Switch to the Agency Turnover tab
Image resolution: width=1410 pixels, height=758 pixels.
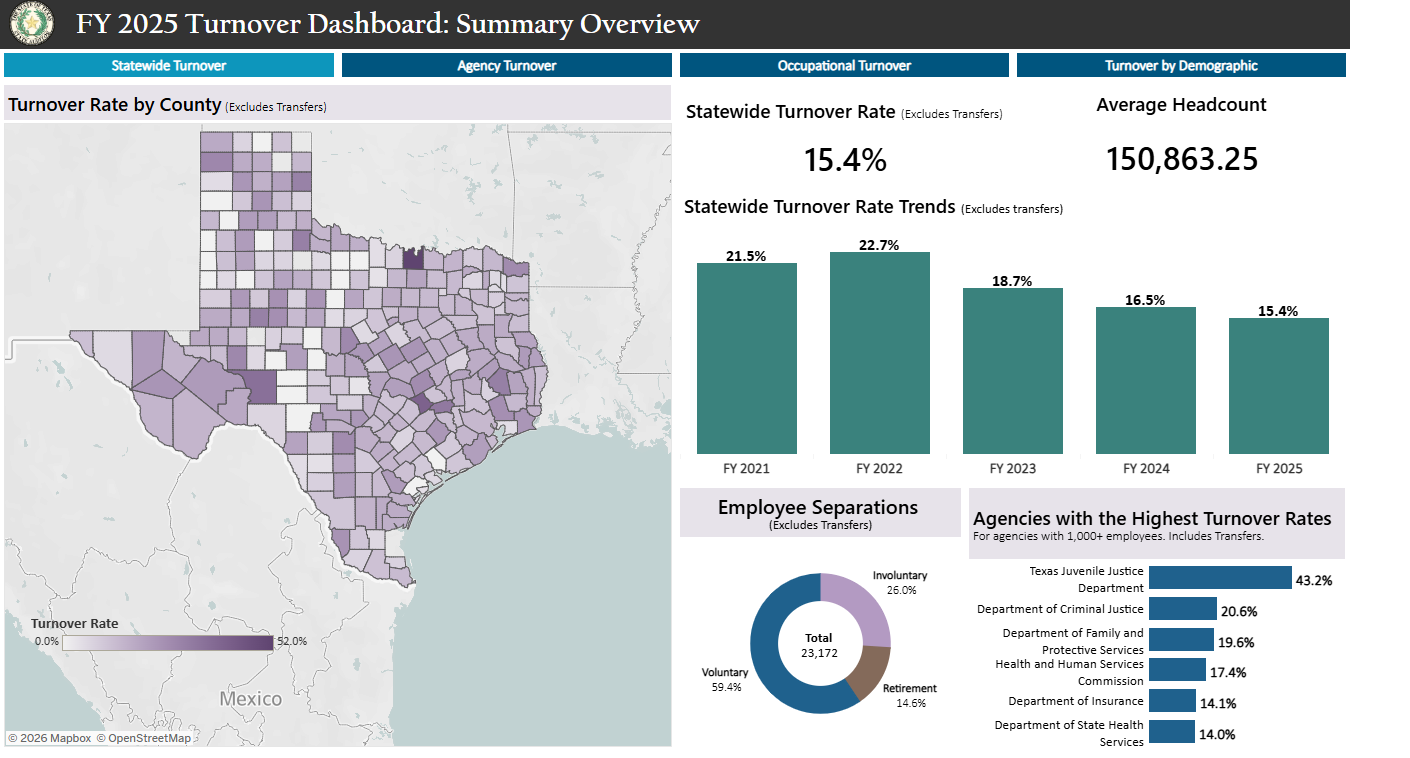coord(506,65)
